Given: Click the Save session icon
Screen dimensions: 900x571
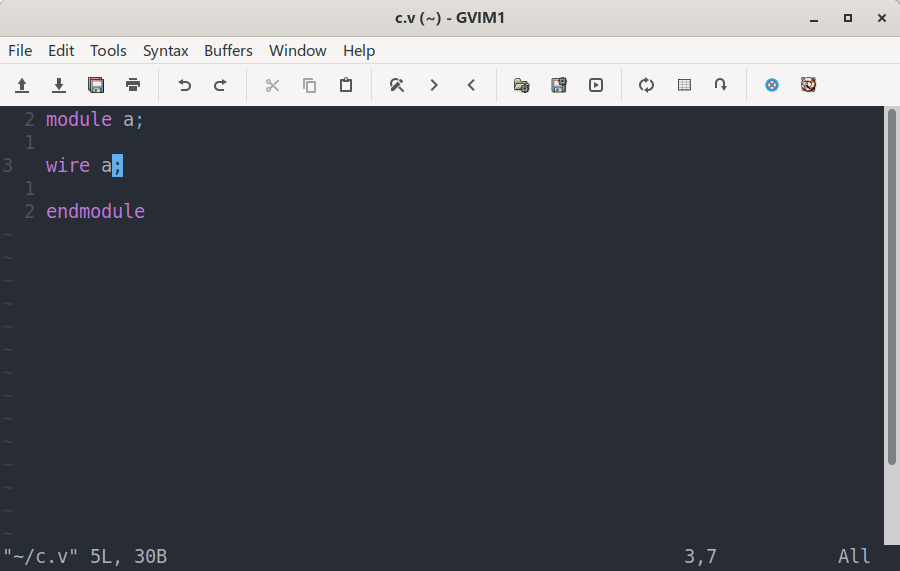Looking at the screenshot, I should [x=558, y=86].
